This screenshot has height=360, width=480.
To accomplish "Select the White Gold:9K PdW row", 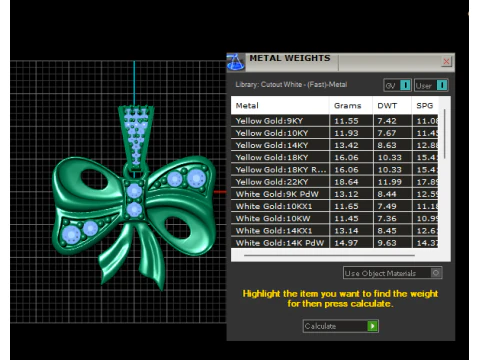I will tap(334, 194).
